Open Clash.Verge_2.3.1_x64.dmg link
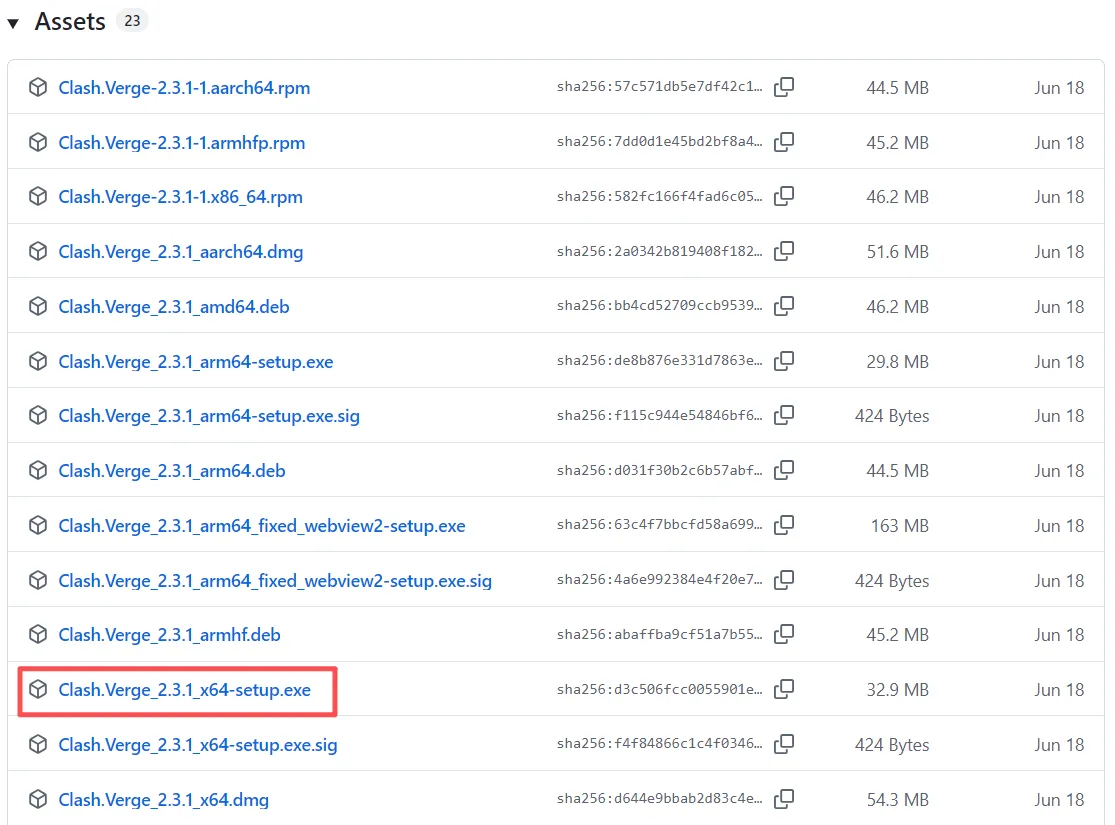Viewport: 1115px width, 825px height. [163, 800]
